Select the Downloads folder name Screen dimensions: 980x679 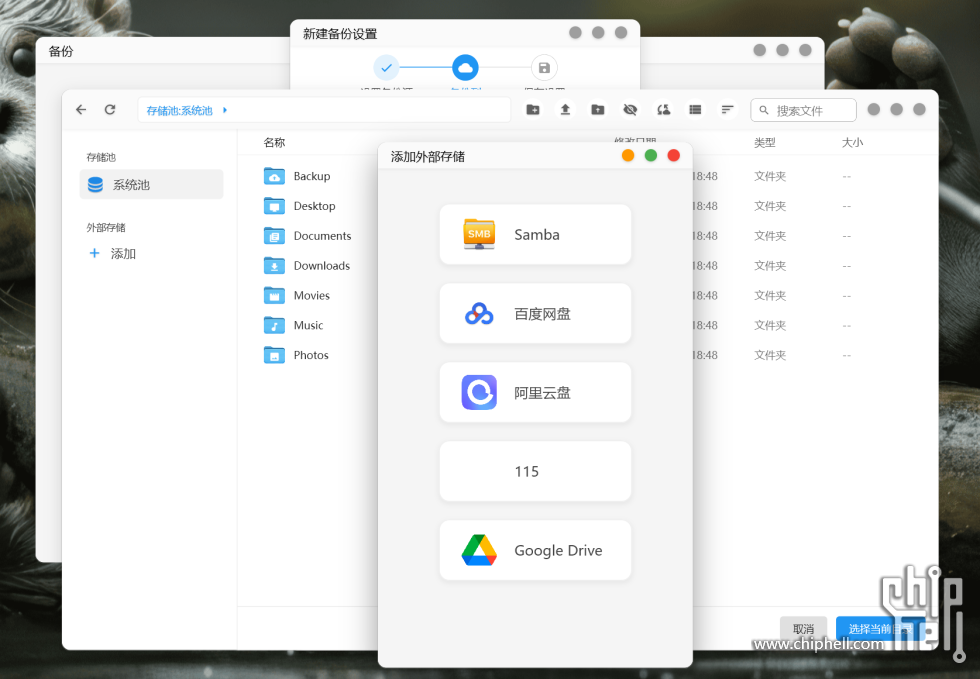322,266
